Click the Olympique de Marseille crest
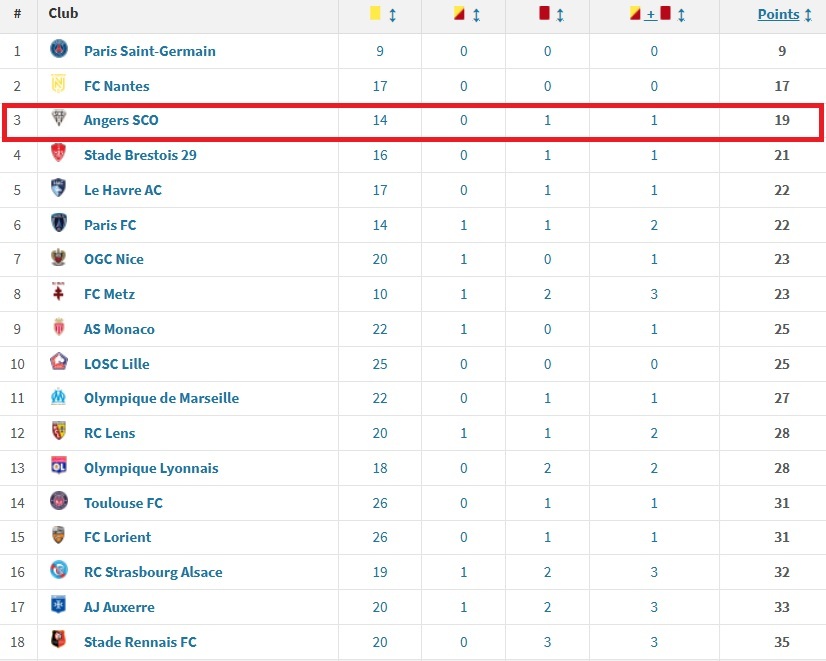Screen dimensions: 826x661 [60, 398]
